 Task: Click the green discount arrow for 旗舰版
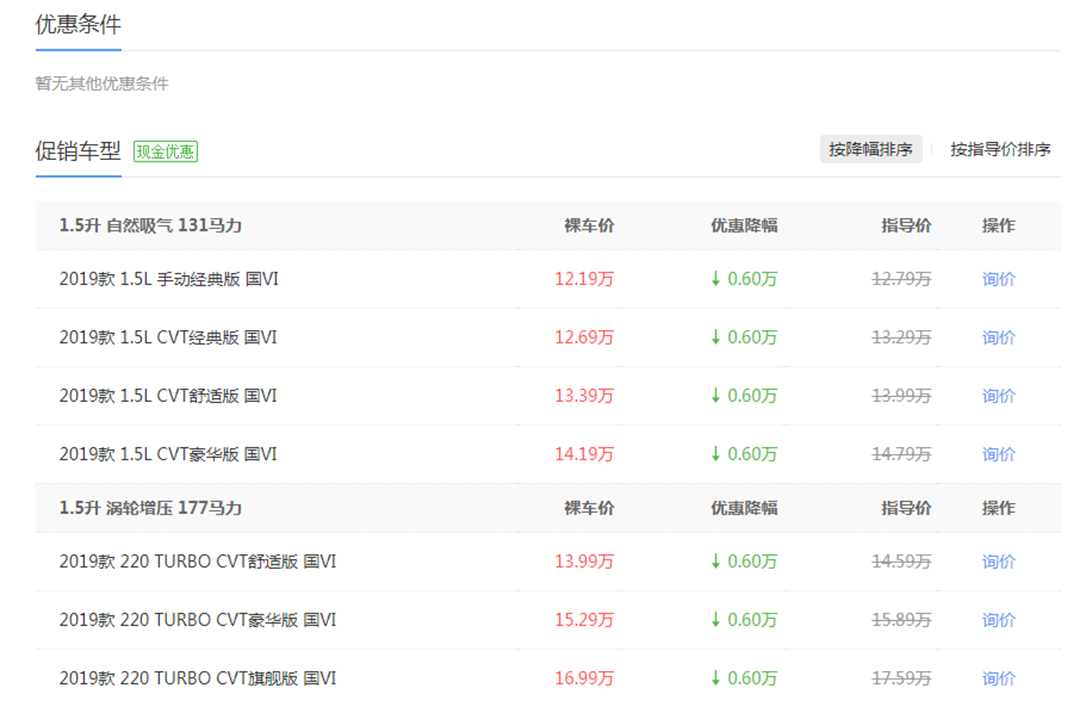(716, 679)
